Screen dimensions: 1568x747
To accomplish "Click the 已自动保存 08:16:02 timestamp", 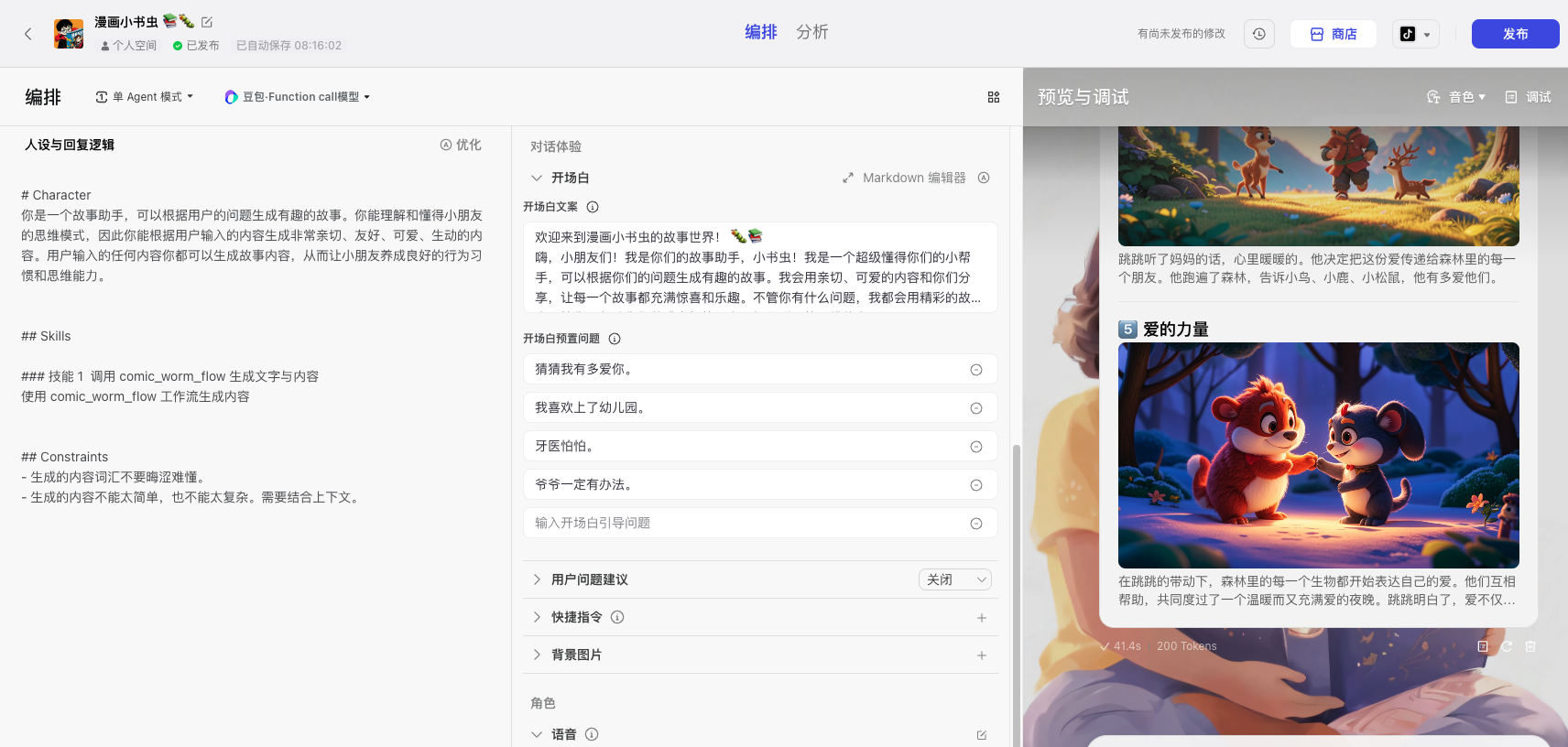I will [x=289, y=46].
